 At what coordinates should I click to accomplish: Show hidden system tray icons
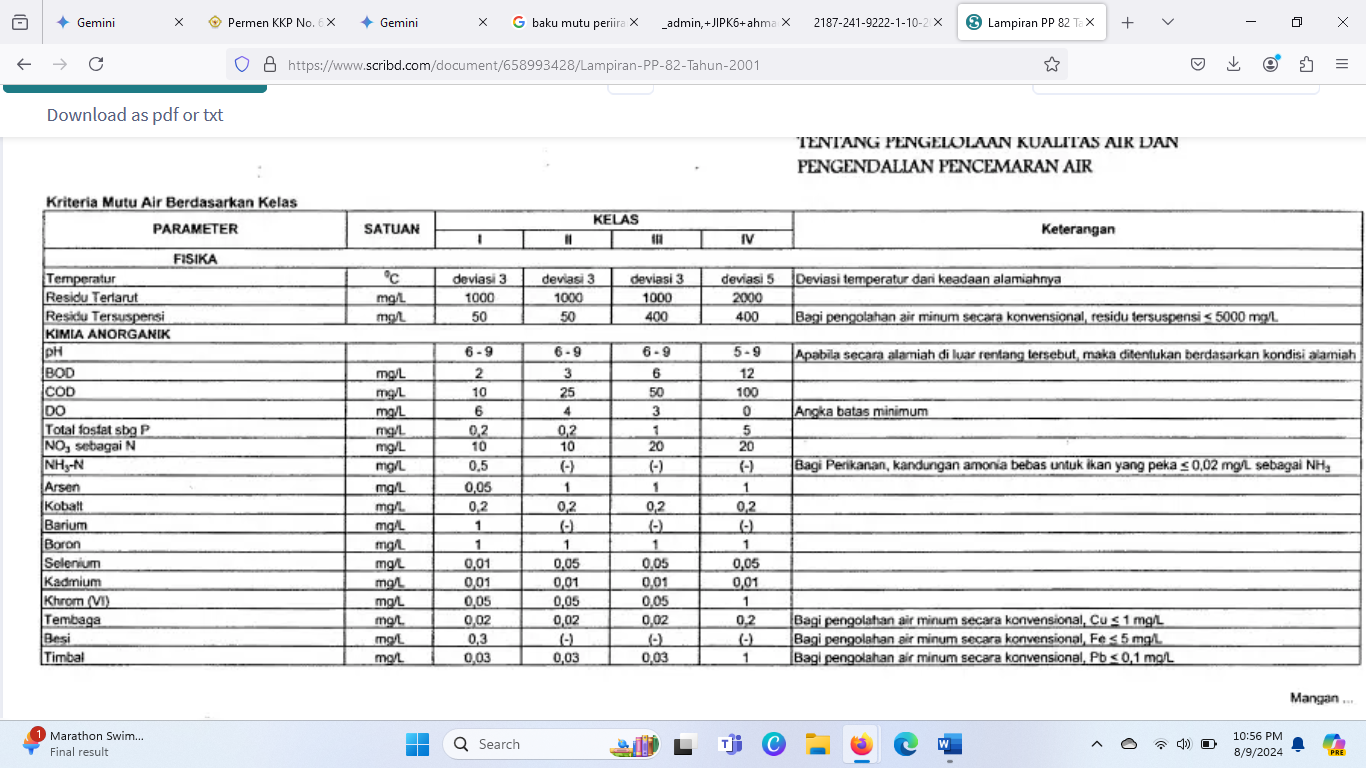1097,744
